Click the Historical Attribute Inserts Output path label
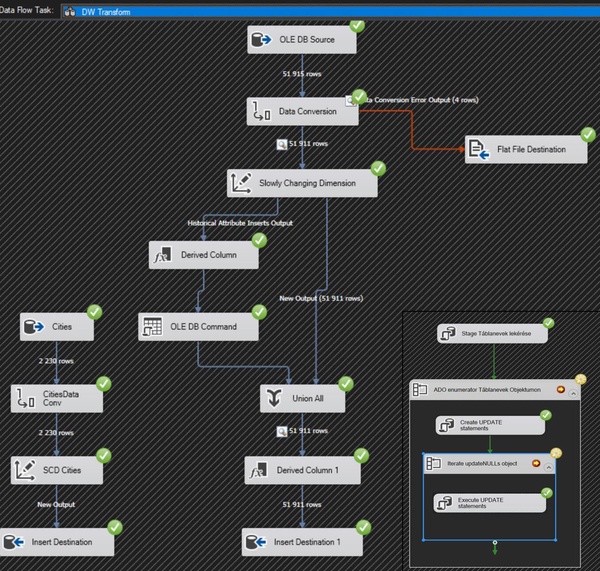 coord(240,223)
